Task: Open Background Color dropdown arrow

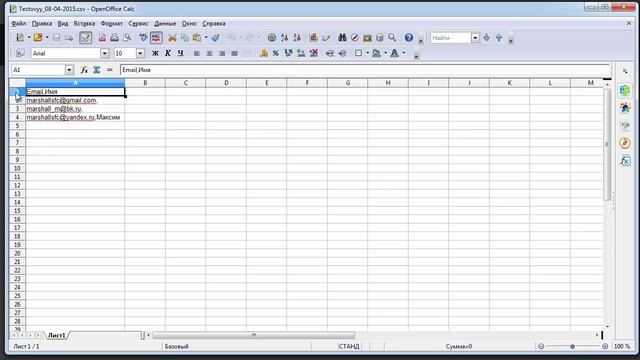Action: [x=385, y=53]
